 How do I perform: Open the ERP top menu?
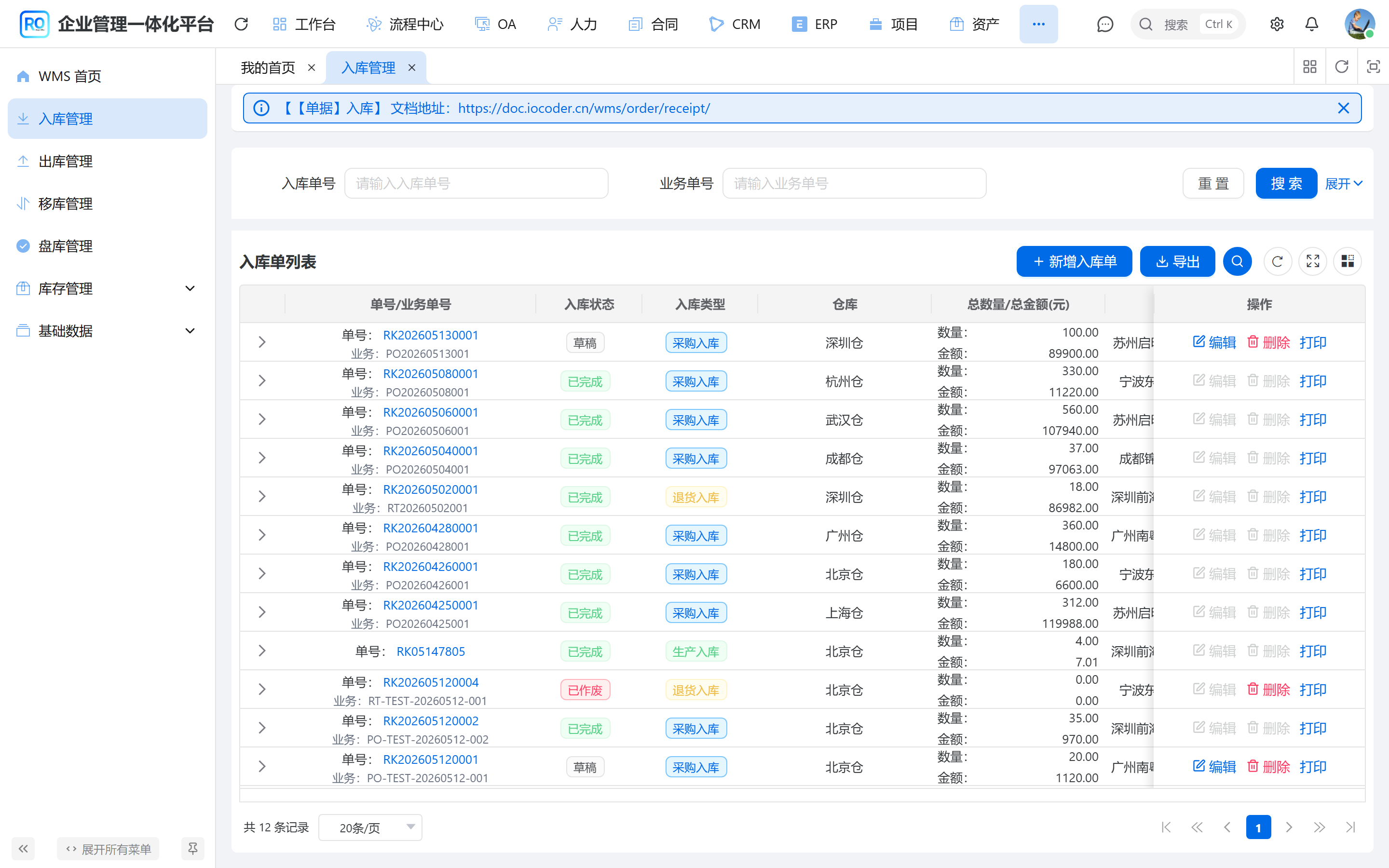pos(815,24)
